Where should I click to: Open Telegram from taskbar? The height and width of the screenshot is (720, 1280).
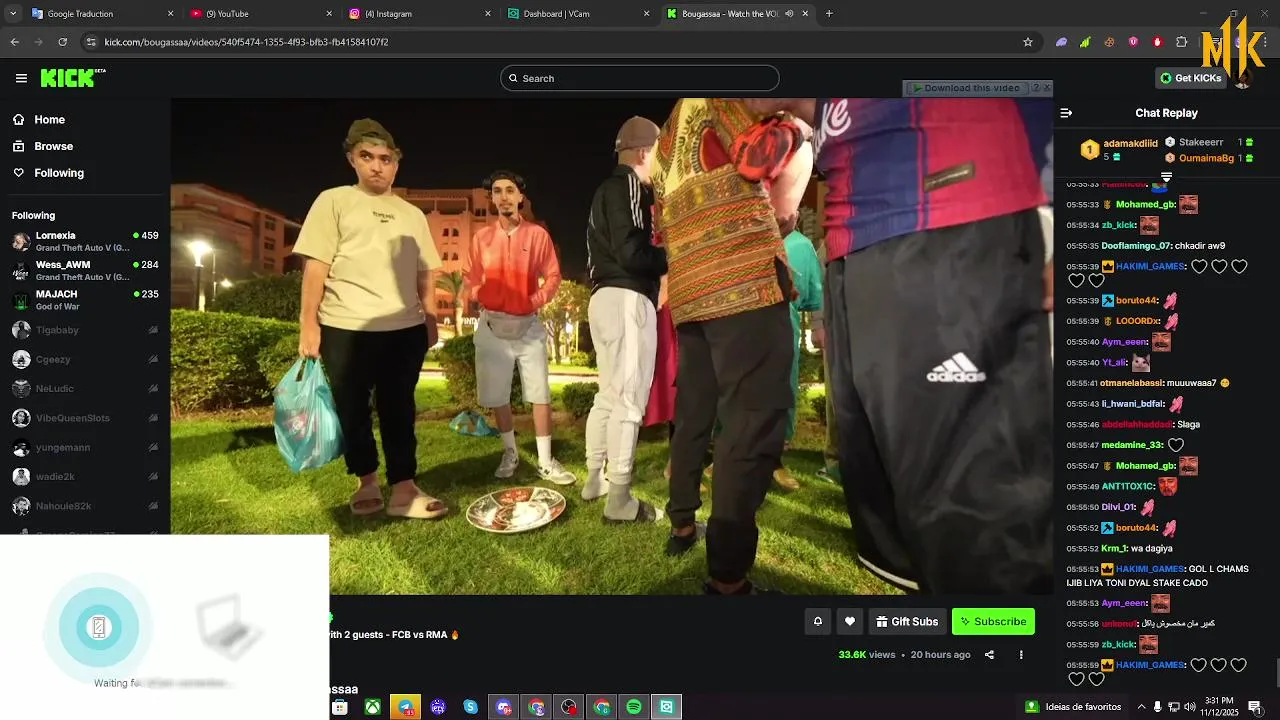click(405, 707)
